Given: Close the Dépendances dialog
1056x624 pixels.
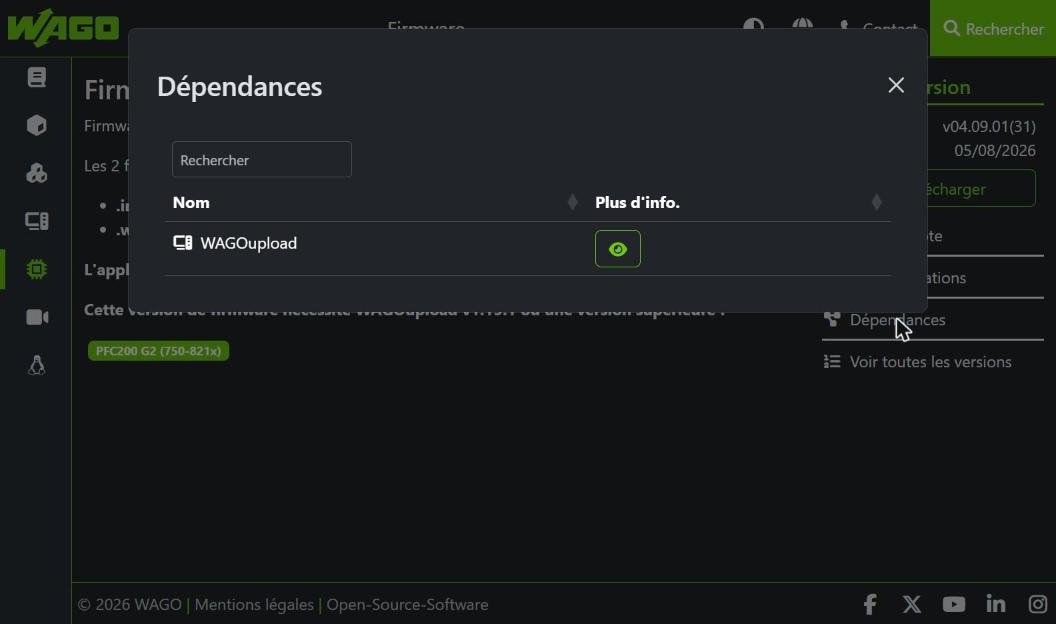Looking at the screenshot, I should click(896, 85).
